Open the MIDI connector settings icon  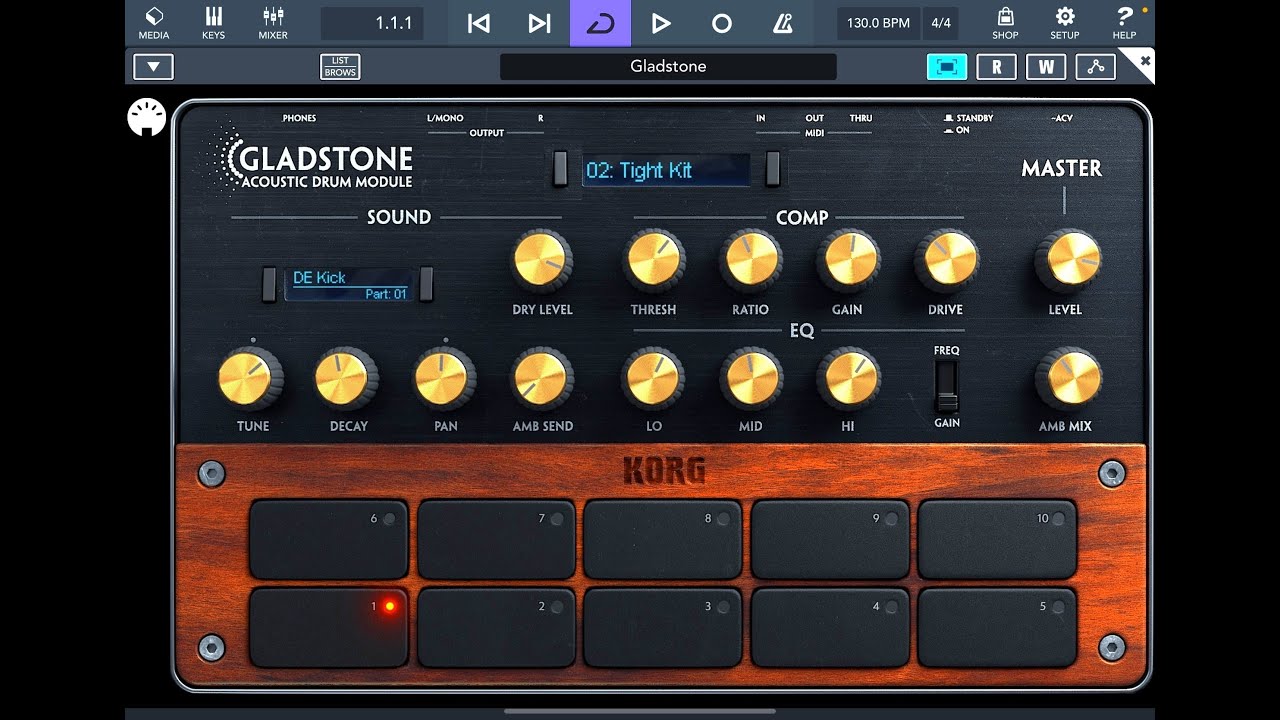pos(147,118)
